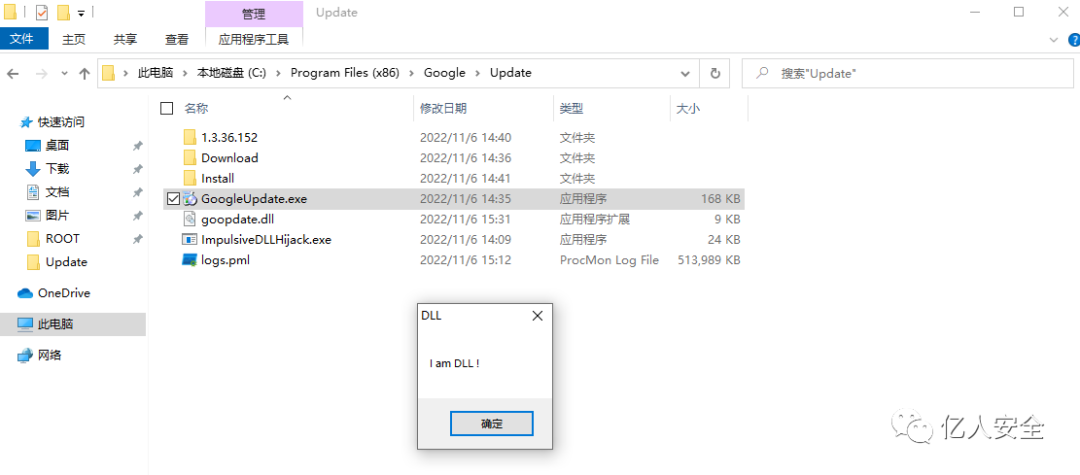Open help with question mark icon

[1072, 40]
